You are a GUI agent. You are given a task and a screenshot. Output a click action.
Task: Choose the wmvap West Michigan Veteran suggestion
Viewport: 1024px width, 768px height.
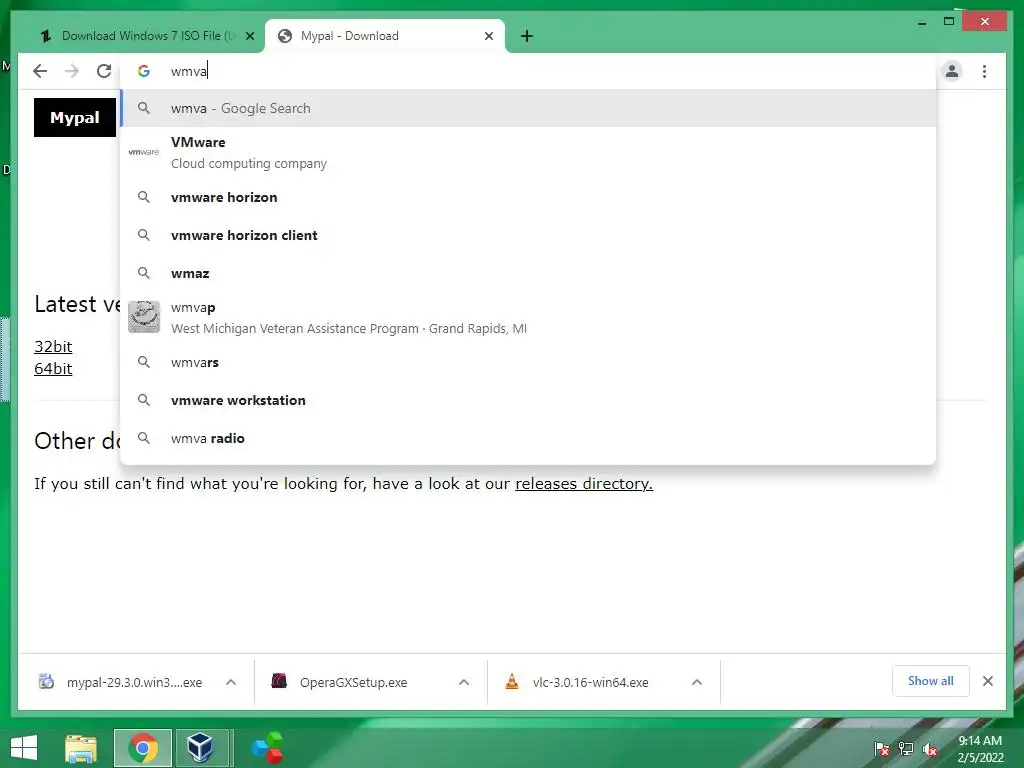point(528,317)
